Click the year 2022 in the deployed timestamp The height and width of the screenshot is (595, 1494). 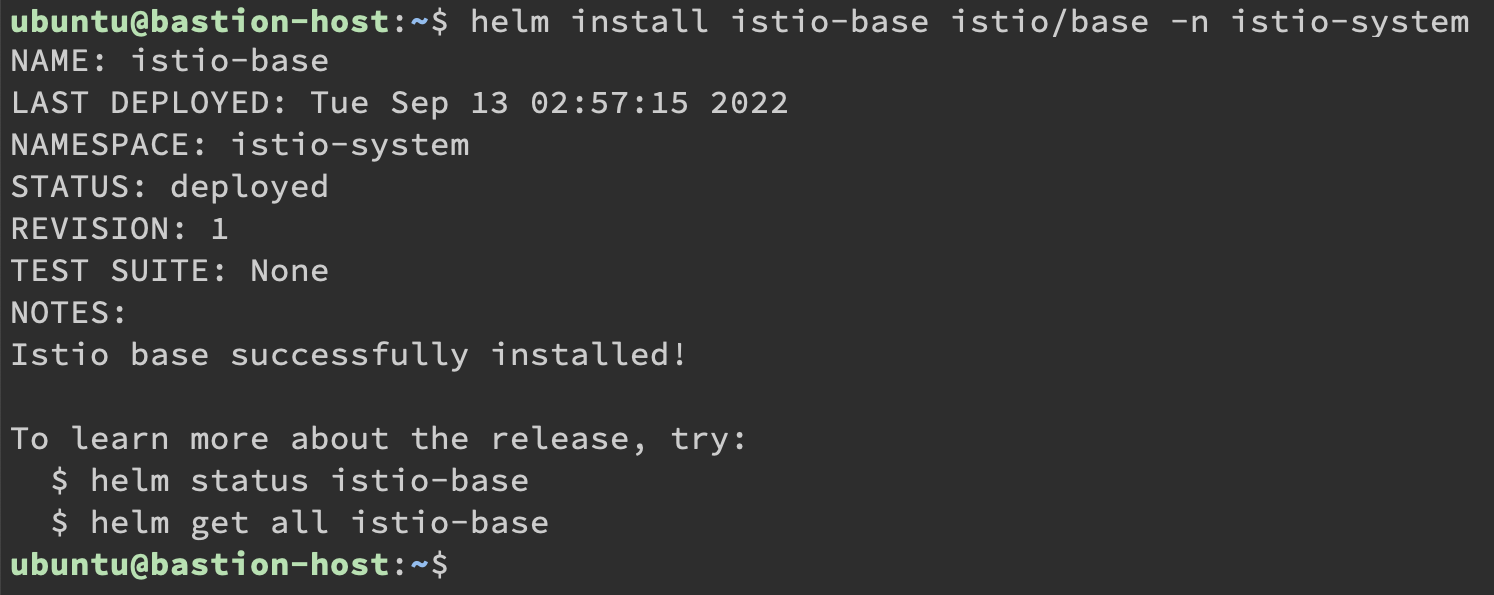[749, 103]
